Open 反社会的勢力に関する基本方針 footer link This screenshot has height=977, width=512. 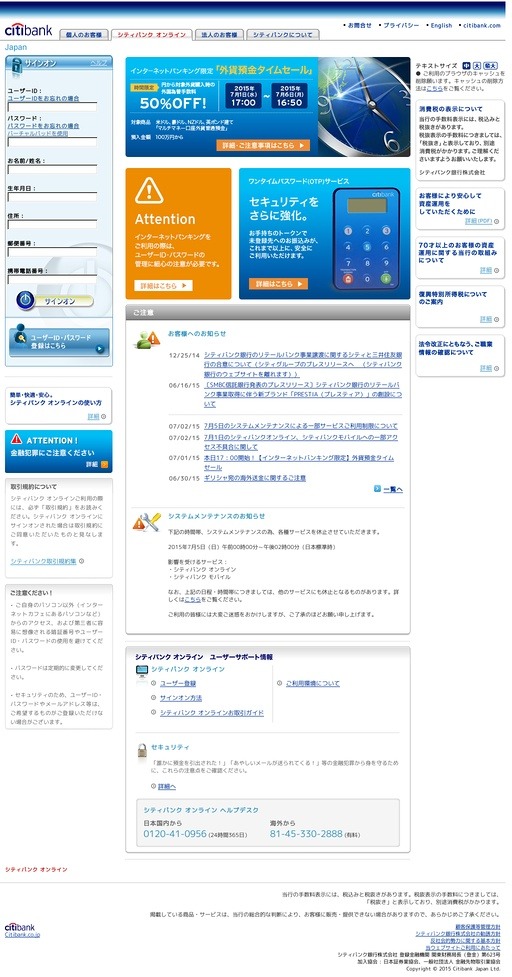pos(465,940)
